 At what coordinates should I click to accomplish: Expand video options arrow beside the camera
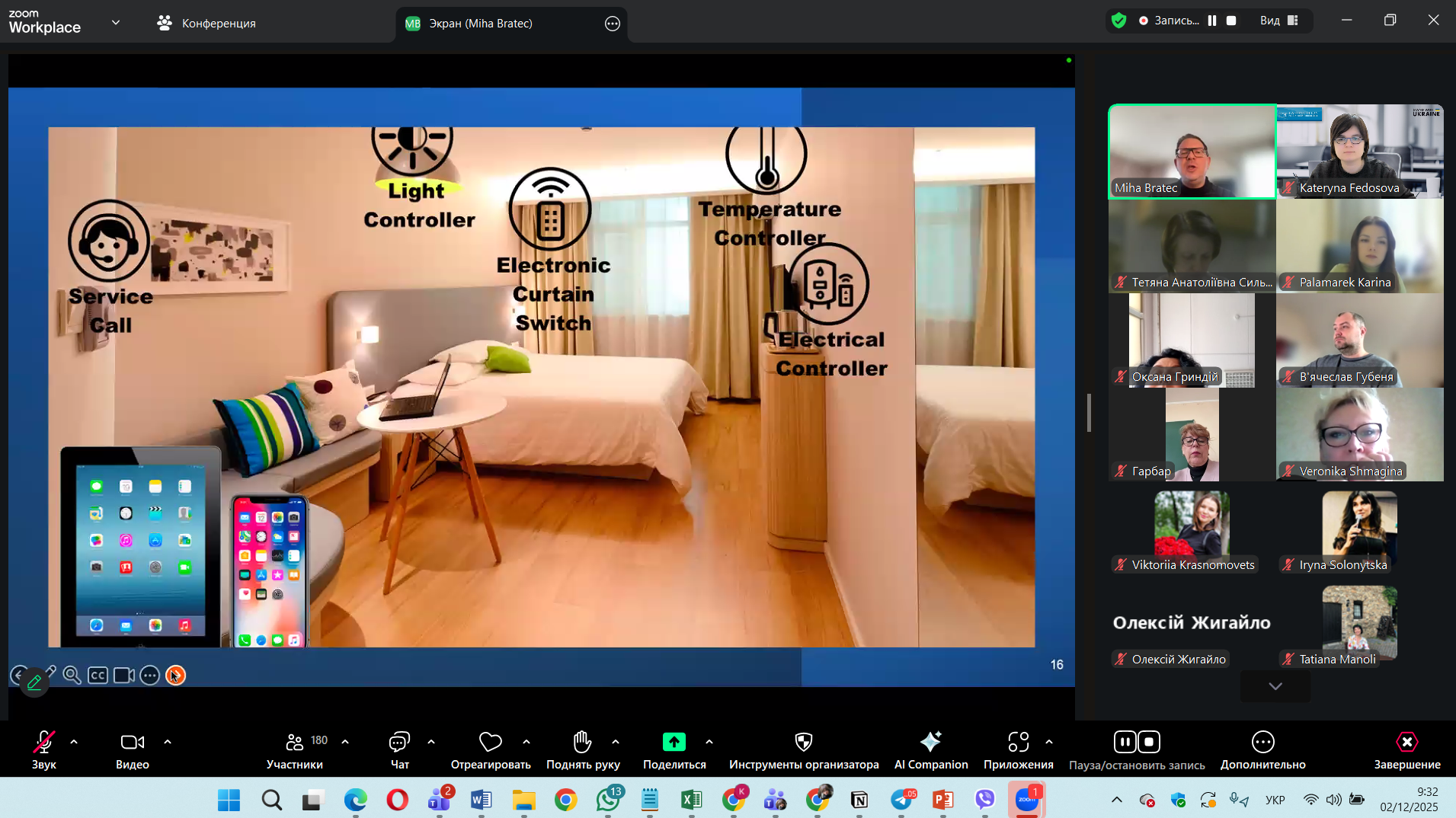tap(168, 742)
